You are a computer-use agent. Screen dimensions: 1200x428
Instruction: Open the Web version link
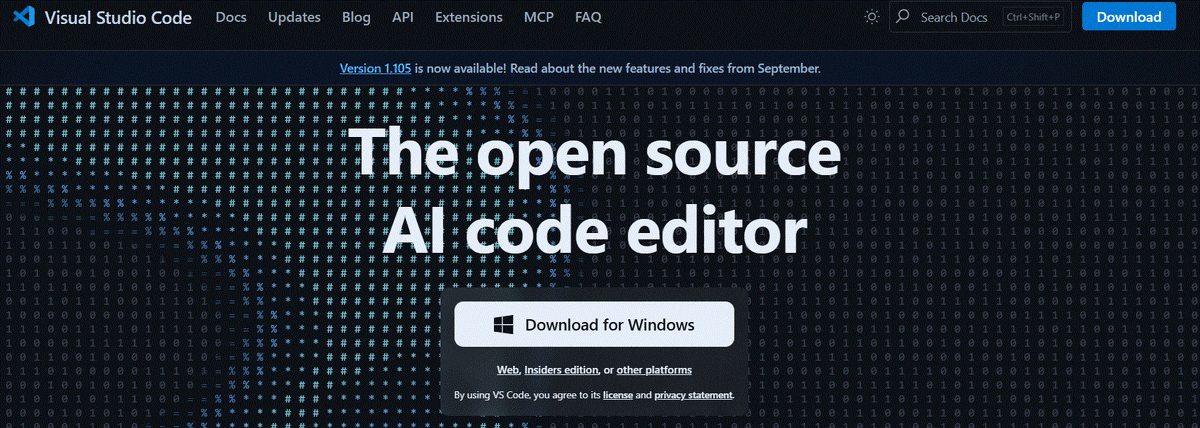[508, 370]
